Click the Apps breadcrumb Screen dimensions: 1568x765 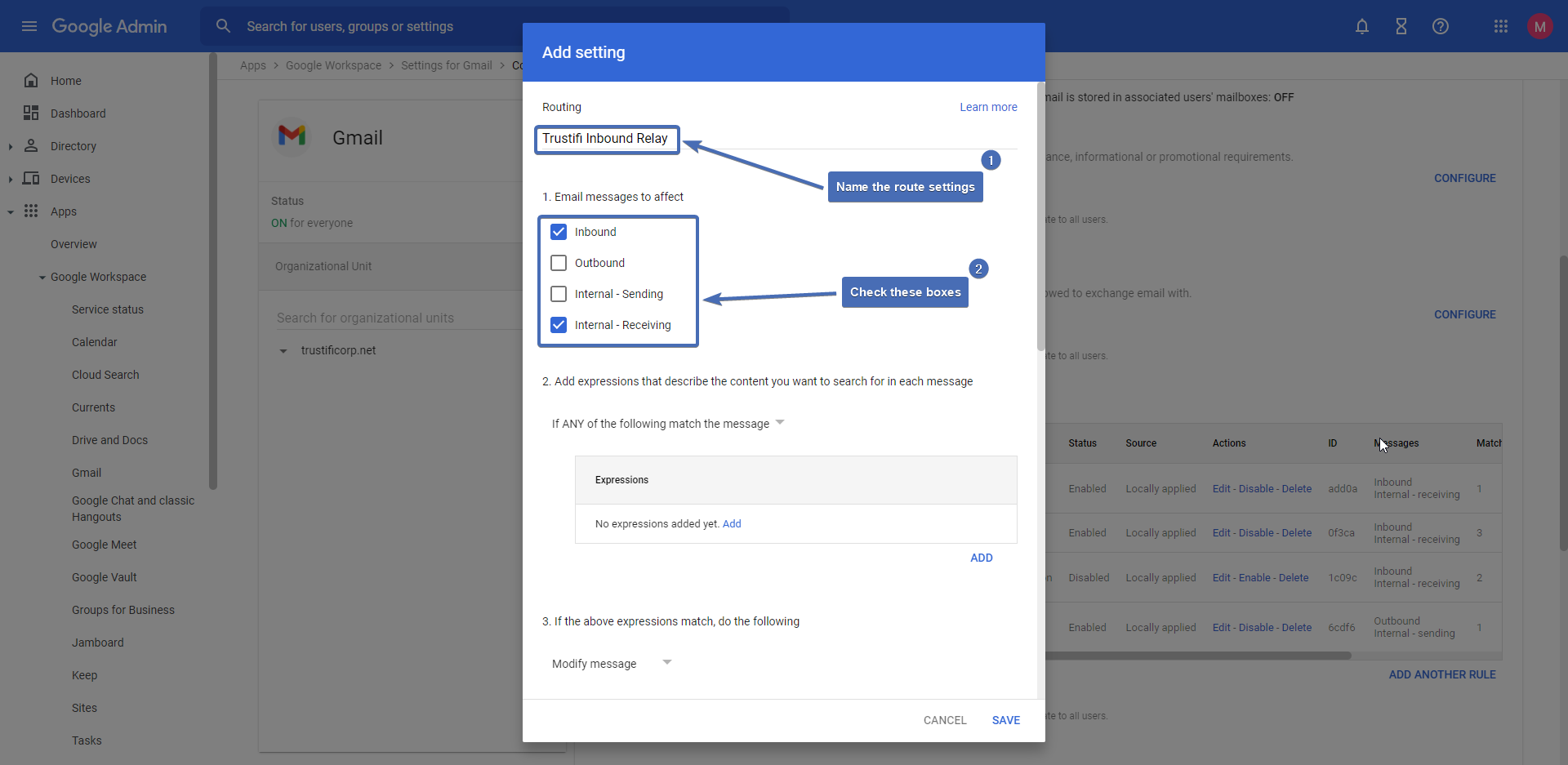point(253,65)
